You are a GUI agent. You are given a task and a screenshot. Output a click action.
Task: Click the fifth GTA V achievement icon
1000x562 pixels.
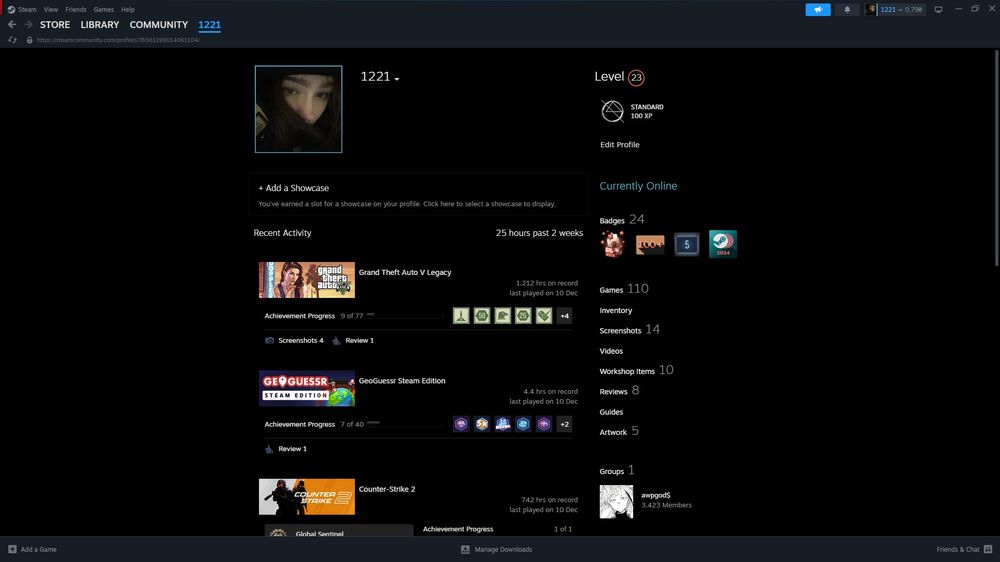[x=543, y=315]
